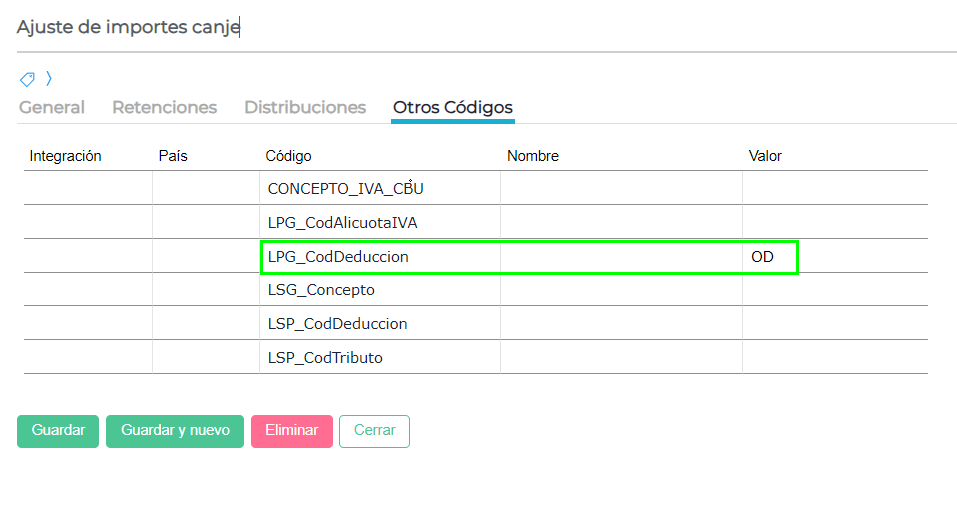Edit the Ajuste de importes canje title field
The width and height of the screenshot is (957, 510).
tap(300, 27)
